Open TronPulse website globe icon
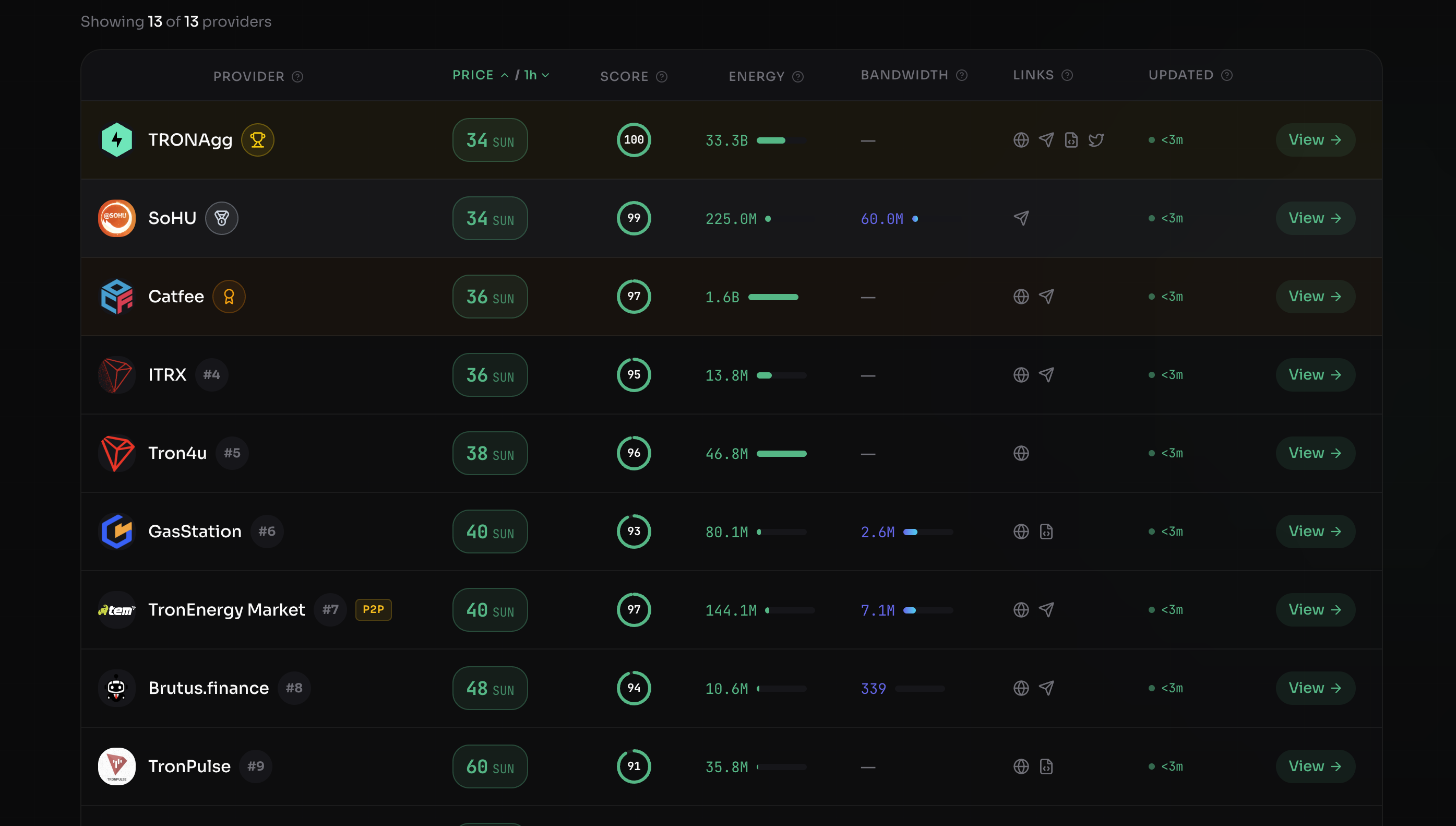Screen dimensions: 1456x826 pos(1021,766)
